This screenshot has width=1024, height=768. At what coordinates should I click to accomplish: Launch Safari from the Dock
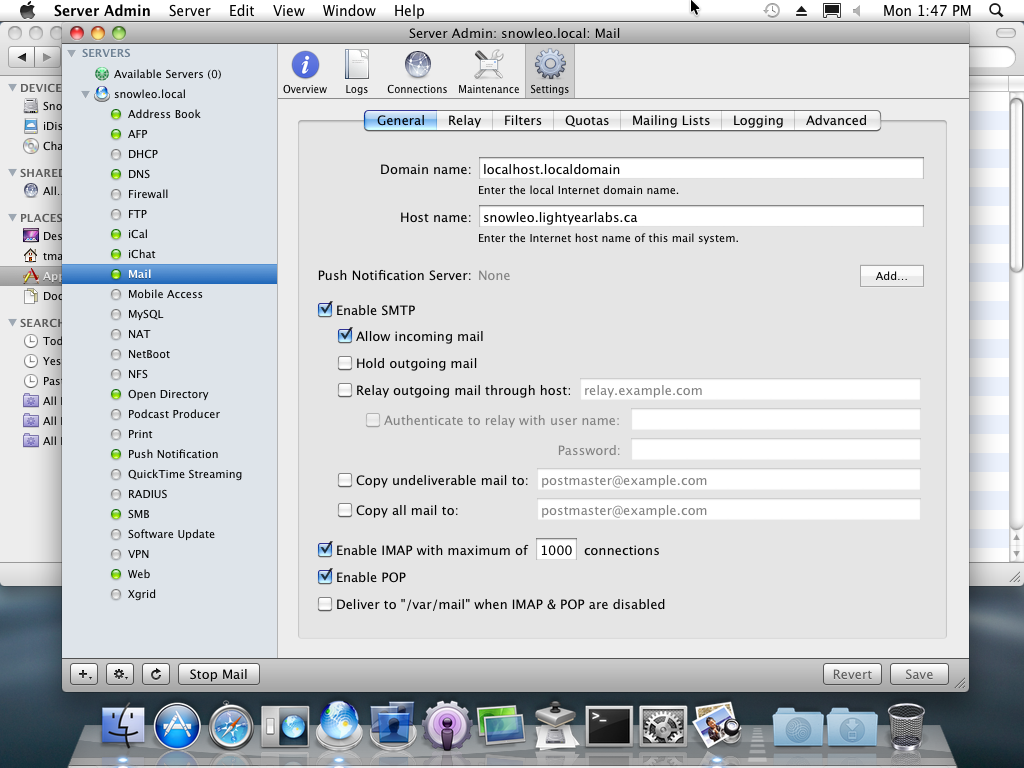(231, 726)
